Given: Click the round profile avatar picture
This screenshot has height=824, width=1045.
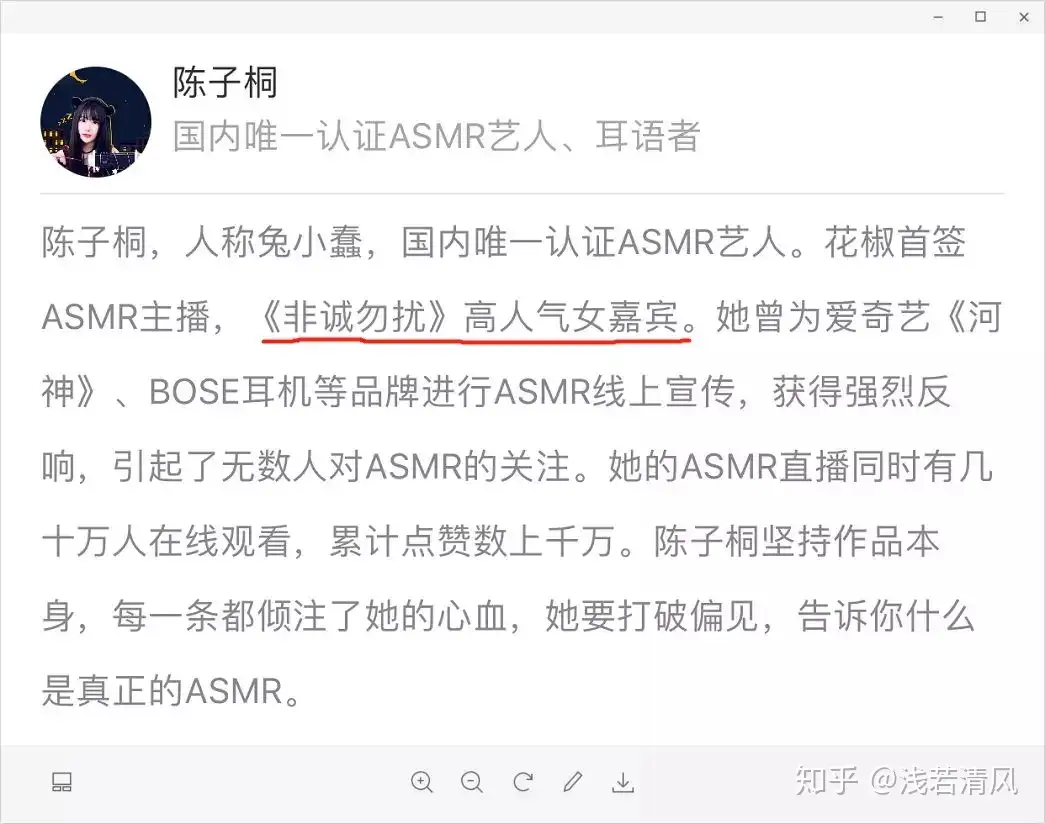Looking at the screenshot, I should point(96,122).
